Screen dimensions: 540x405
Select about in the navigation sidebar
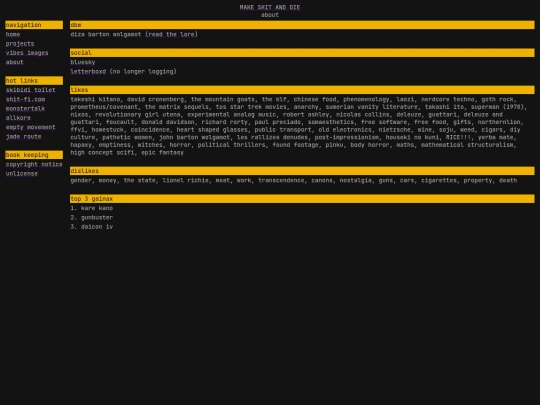tap(14, 62)
